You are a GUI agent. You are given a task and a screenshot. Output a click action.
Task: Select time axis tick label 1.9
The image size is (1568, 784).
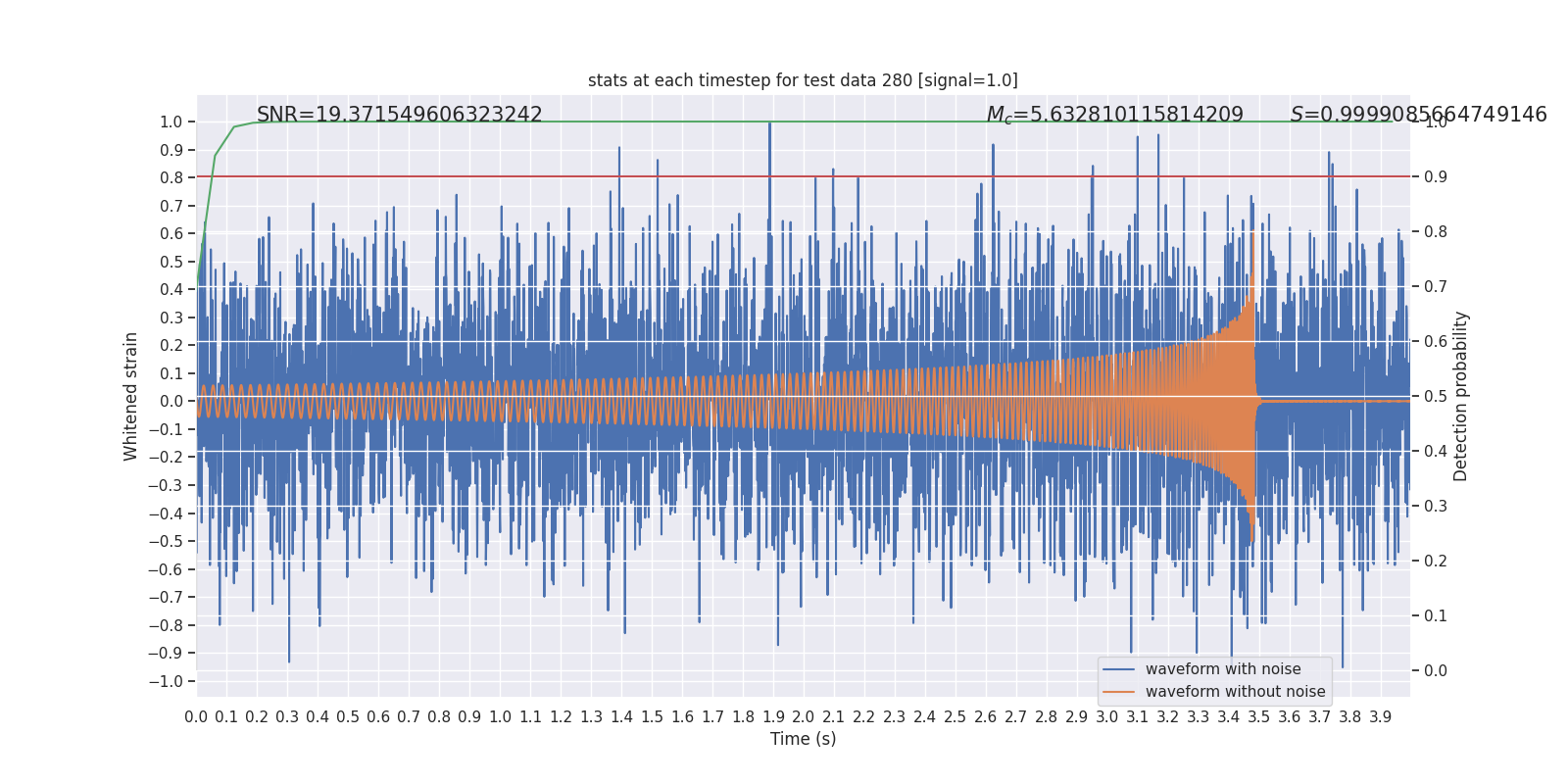[773, 716]
